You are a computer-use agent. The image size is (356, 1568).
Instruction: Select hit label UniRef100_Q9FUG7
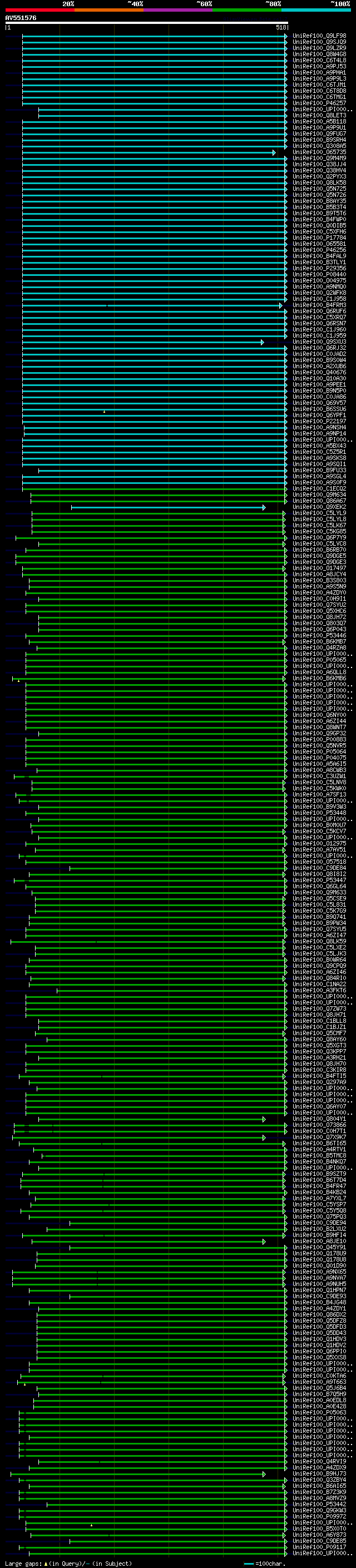(319, 133)
